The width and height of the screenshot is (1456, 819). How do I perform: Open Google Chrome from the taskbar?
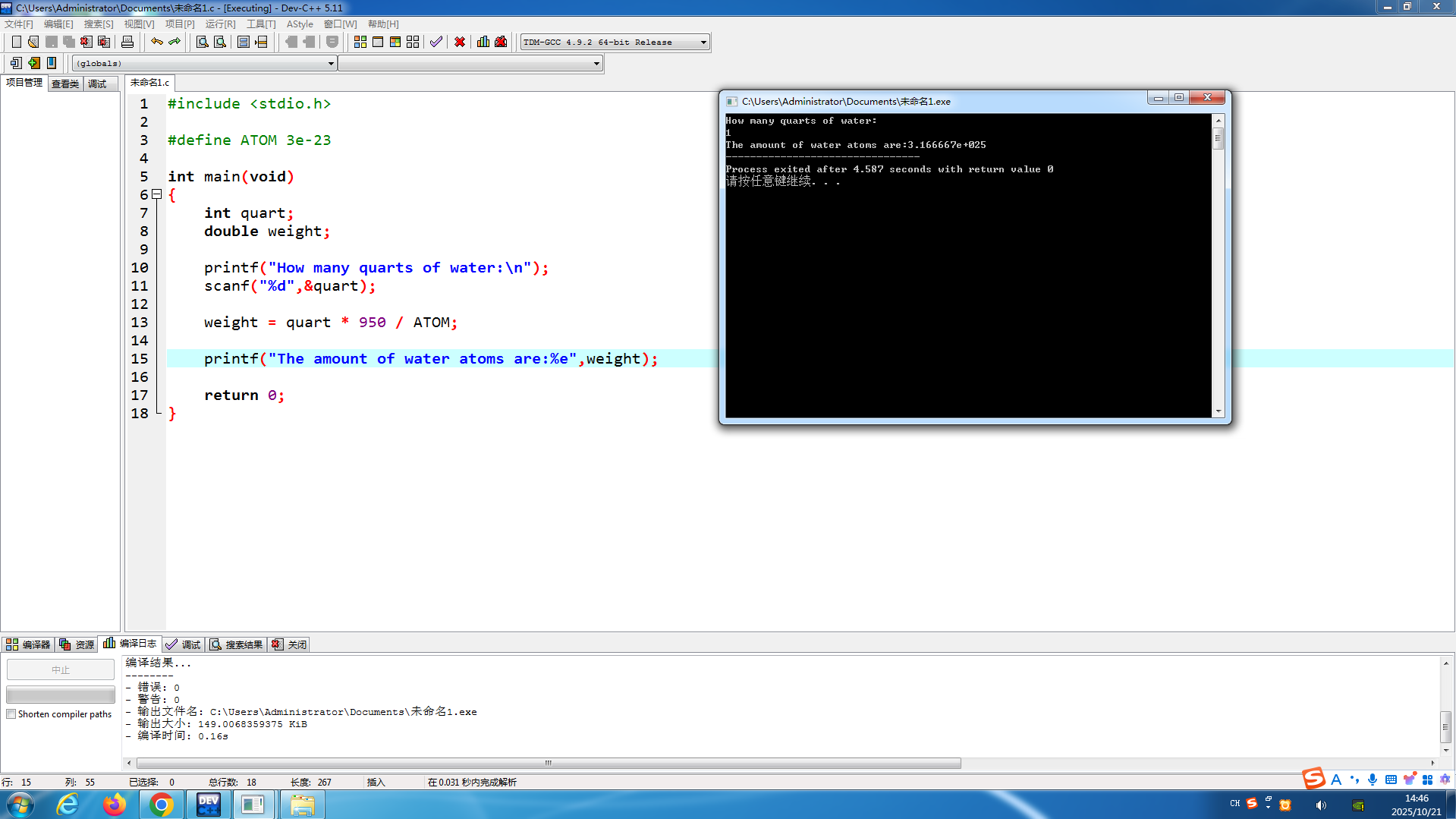point(161,805)
